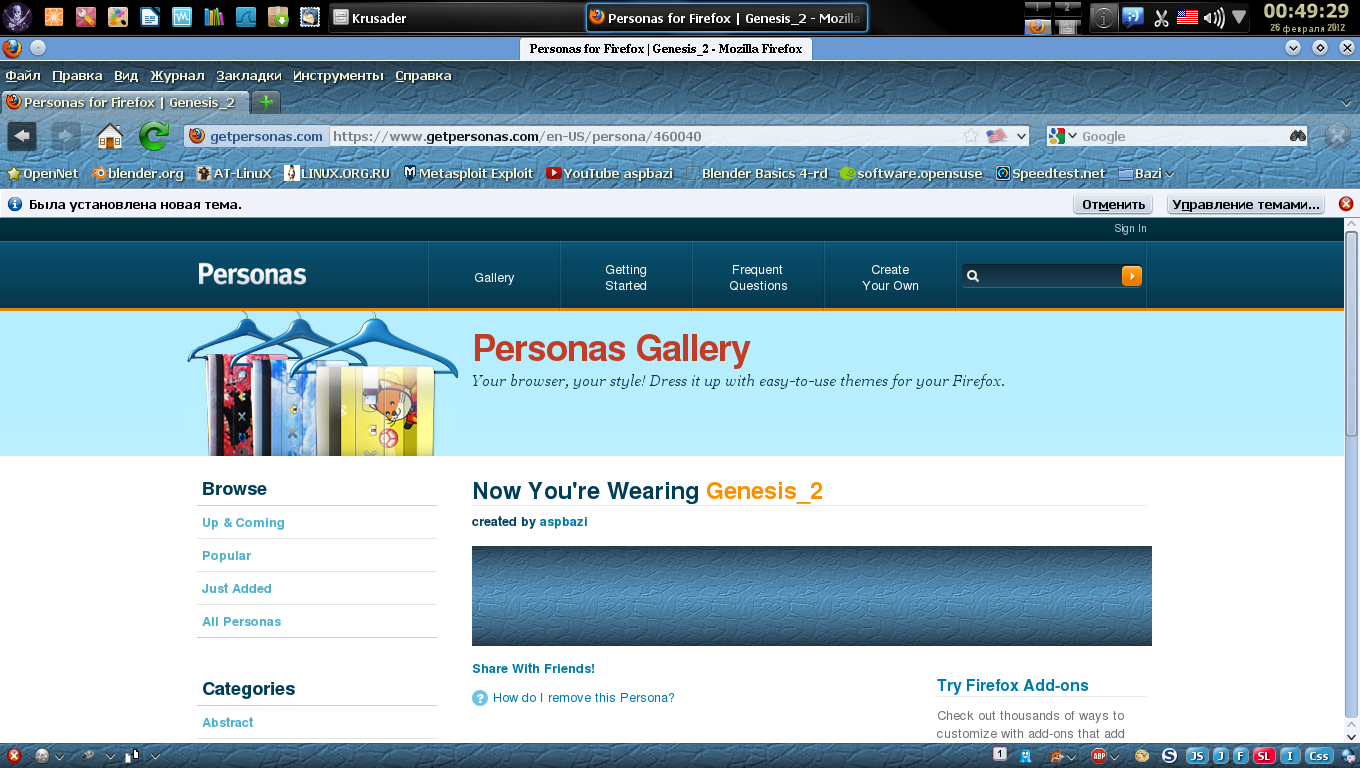
Task: Launch Wireshark shark-fin icon in the panel
Action: click(x=246, y=17)
